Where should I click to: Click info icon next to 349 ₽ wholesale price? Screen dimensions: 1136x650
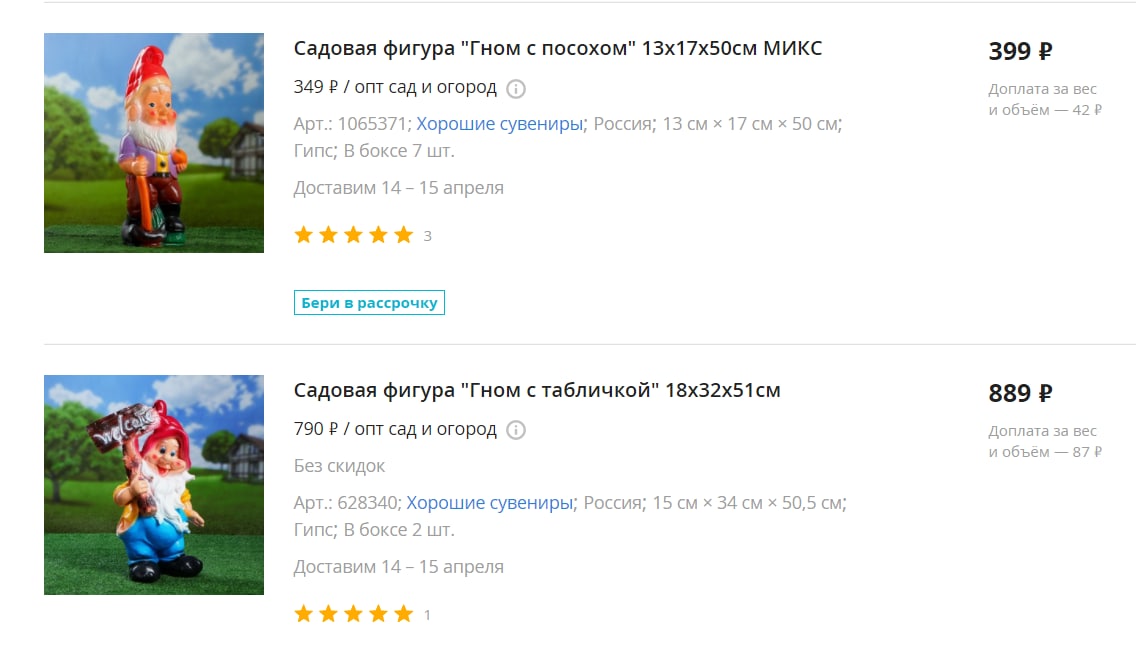pos(515,88)
